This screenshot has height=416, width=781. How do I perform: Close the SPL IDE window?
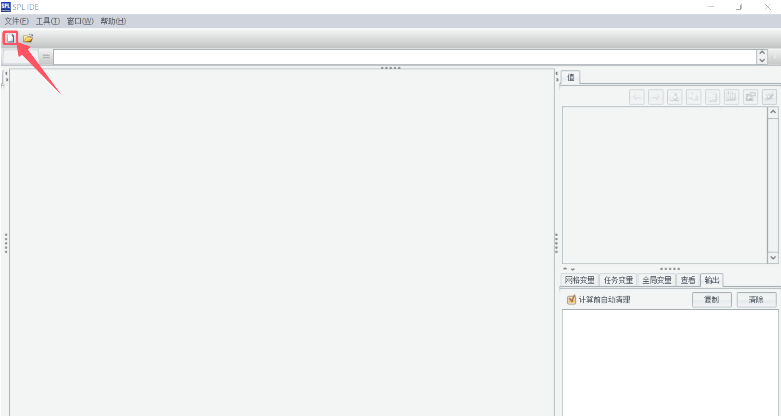click(768, 6)
